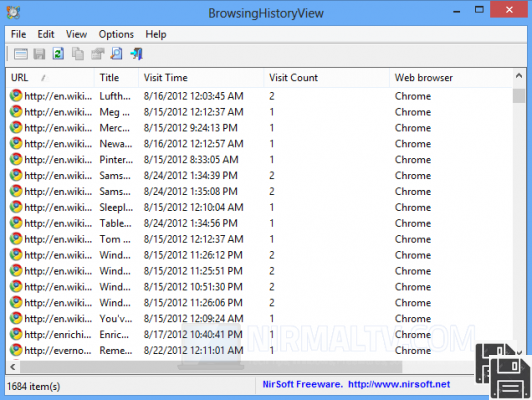Sort by the Web browser column header
Screen dimensions: 532x400
[x=451, y=78]
